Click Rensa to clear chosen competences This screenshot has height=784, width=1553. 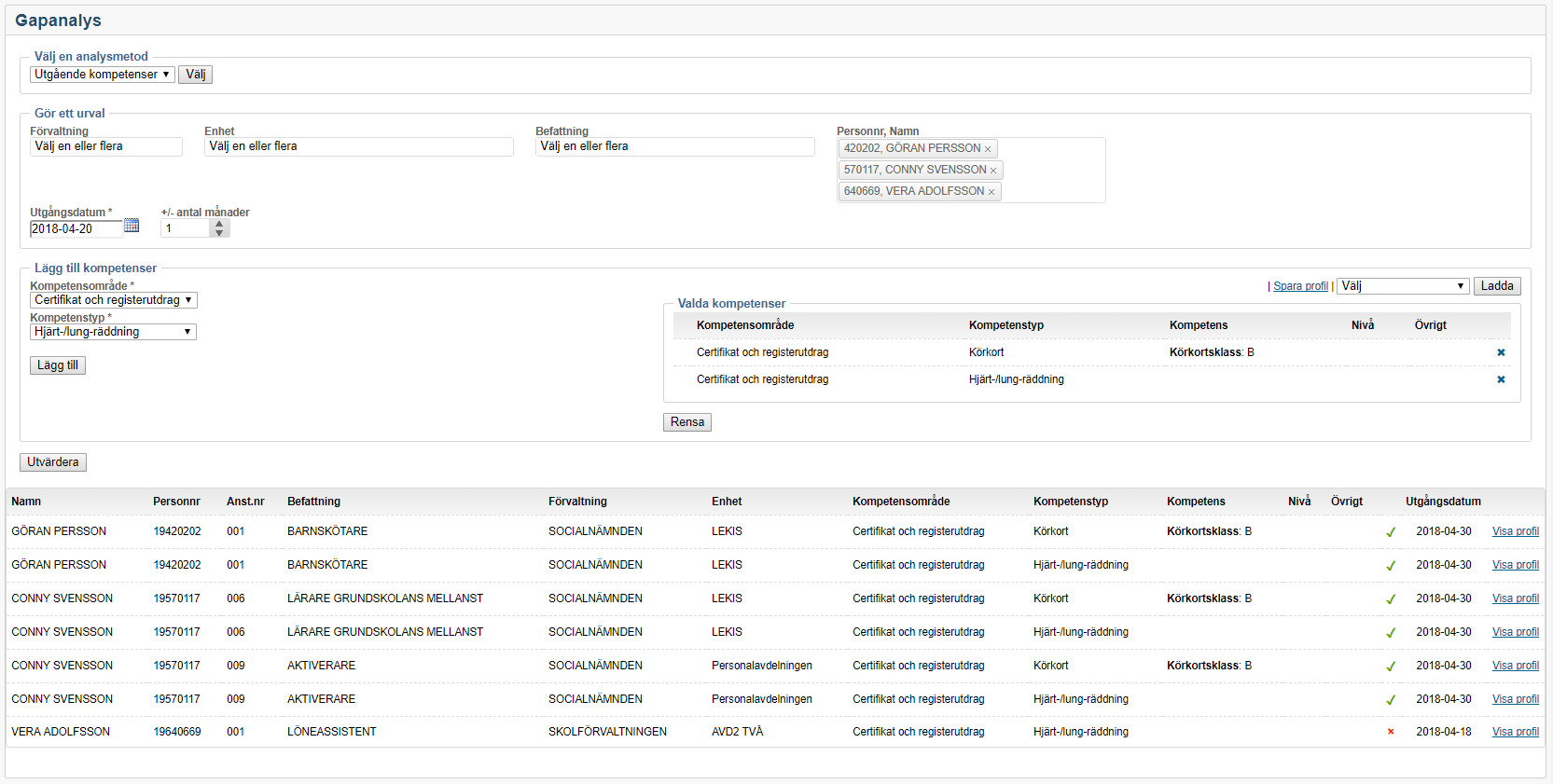click(687, 422)
